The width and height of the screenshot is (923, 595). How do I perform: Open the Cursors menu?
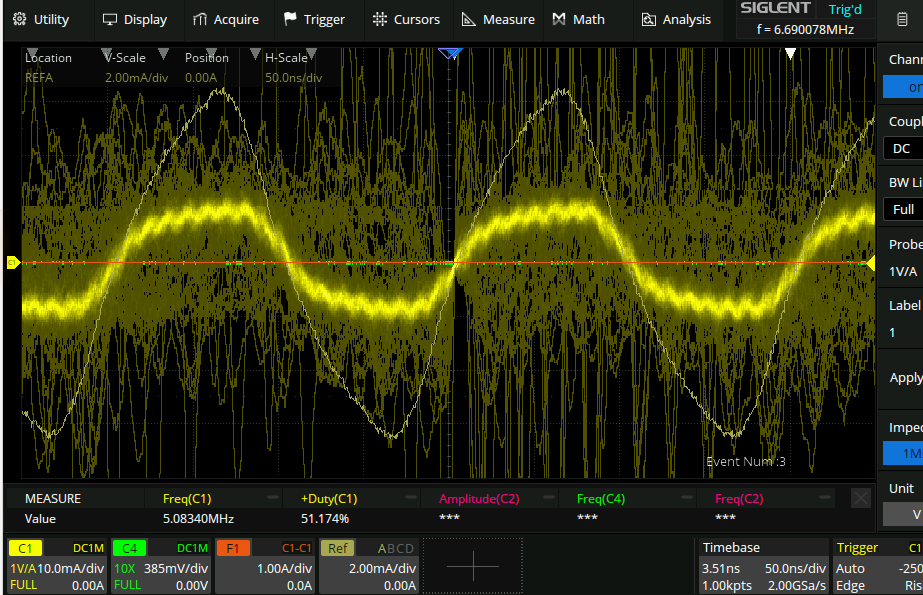(406, 19)
